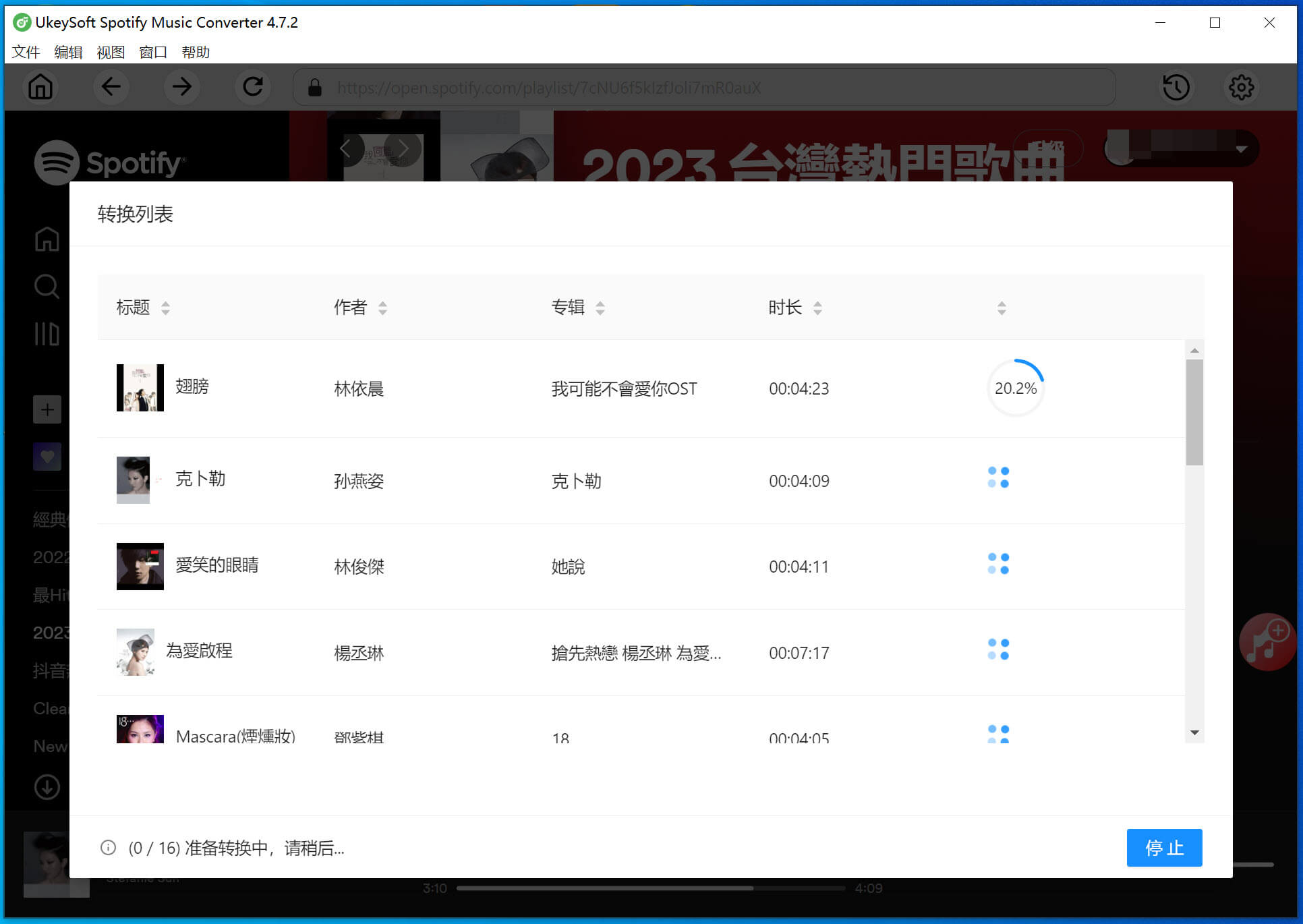Open the settings gear icon
The image size is (1303, 924).
pos(1241,87)
